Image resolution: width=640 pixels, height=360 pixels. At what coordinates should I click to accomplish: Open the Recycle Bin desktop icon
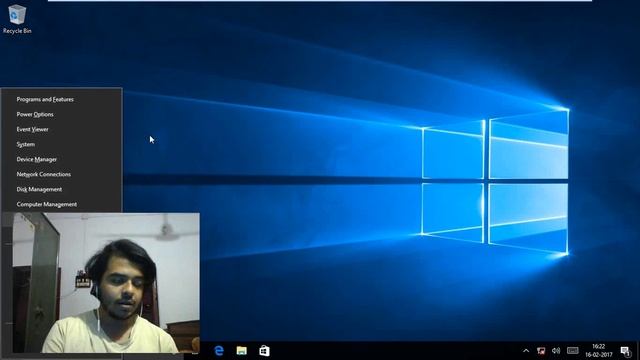[x=17, y=19]
